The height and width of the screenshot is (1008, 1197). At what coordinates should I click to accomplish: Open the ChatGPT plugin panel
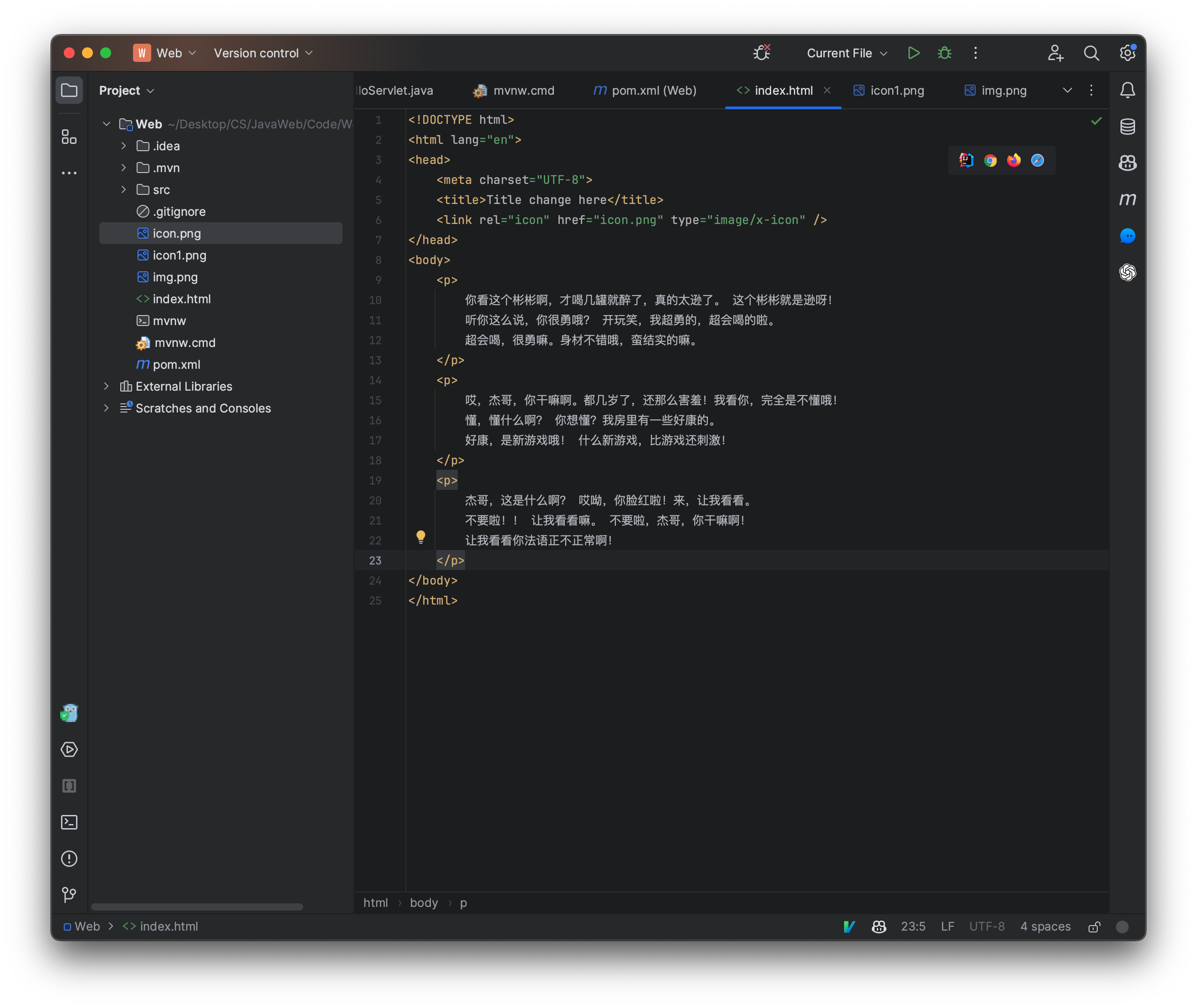(x=1127, y=272)
